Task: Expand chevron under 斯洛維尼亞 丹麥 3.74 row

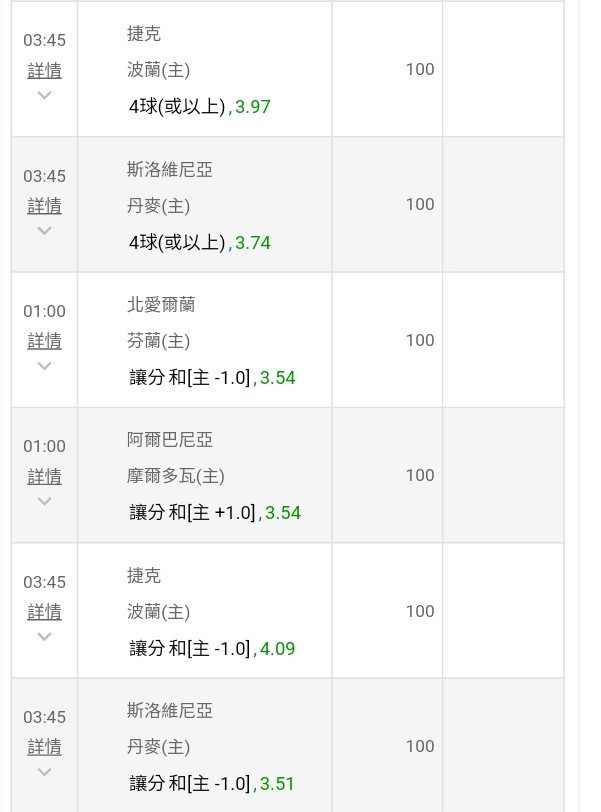Action: (x=45, y=230)
